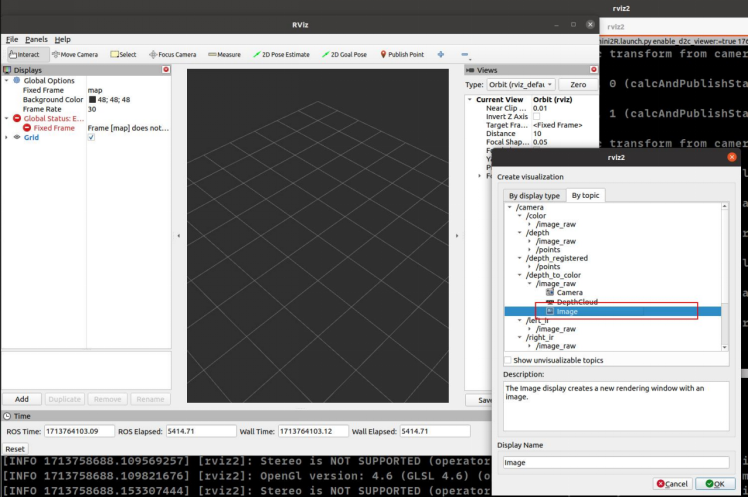
Task: Click the Background Color swatch
Action: [x=92, y=100]
